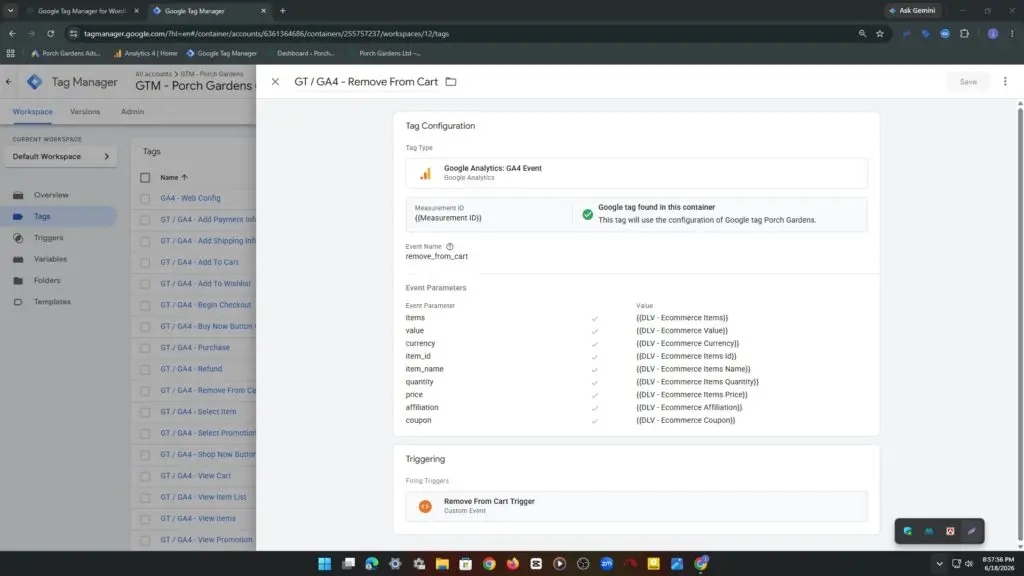Image resolution: width=1024 pixels, height=576 pixels.
Task: Open Triggers in the sidebar
Action: pos(48,238)
